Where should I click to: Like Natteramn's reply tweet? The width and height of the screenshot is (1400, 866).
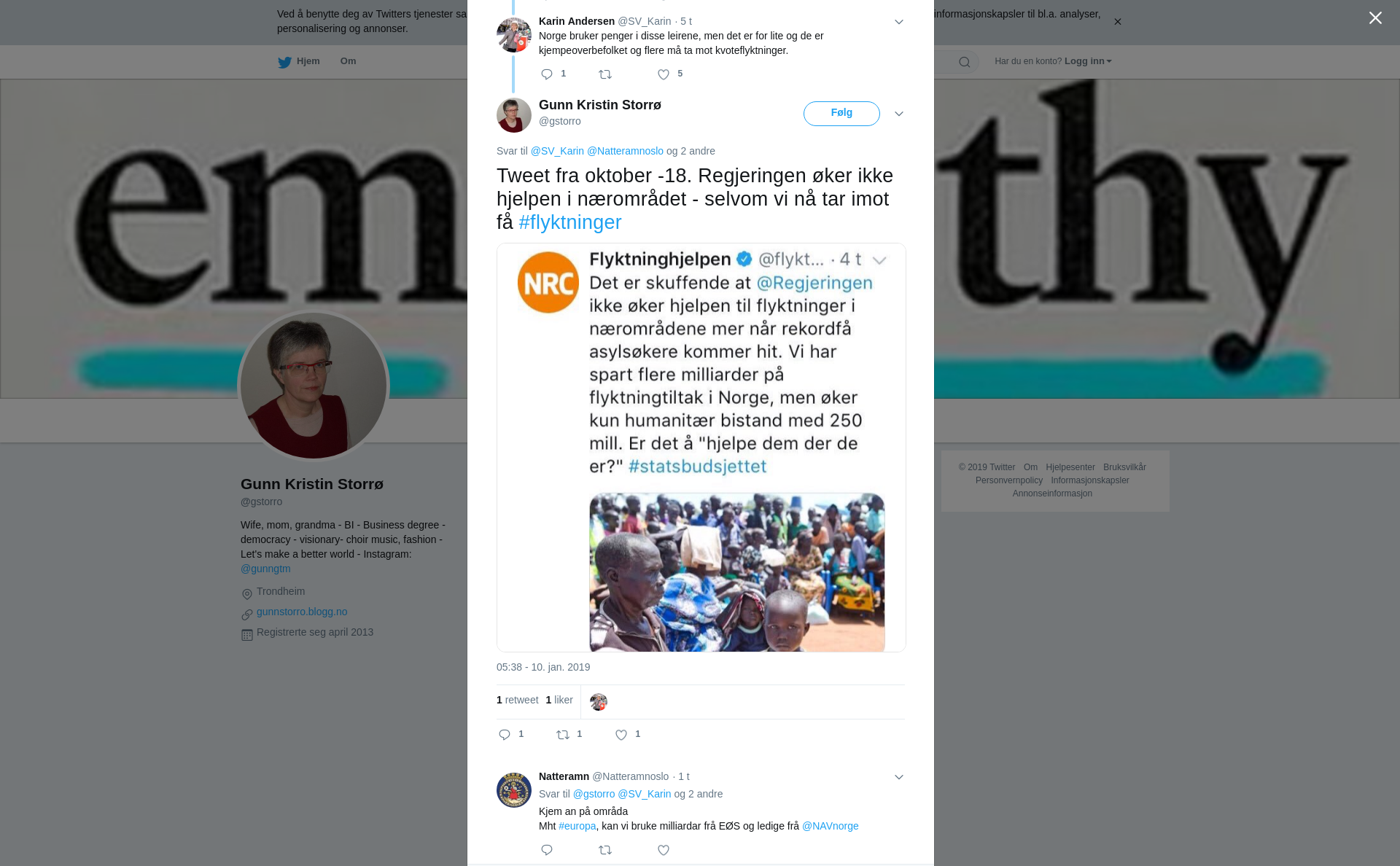click(x=664, y=850)
